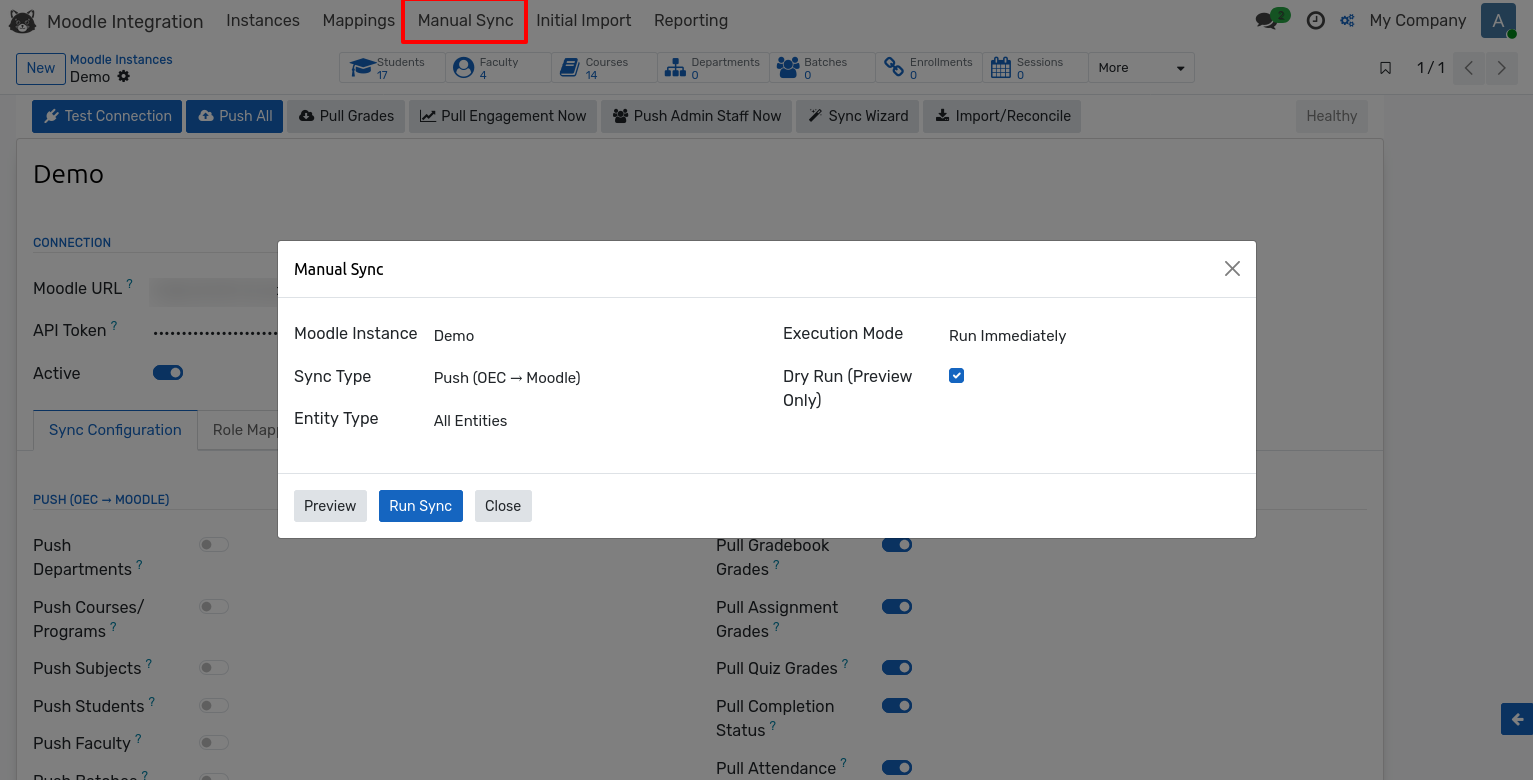Open the Execution Mode dropdown
This screenshot has width=1533, height=780.
[1093, 336]
